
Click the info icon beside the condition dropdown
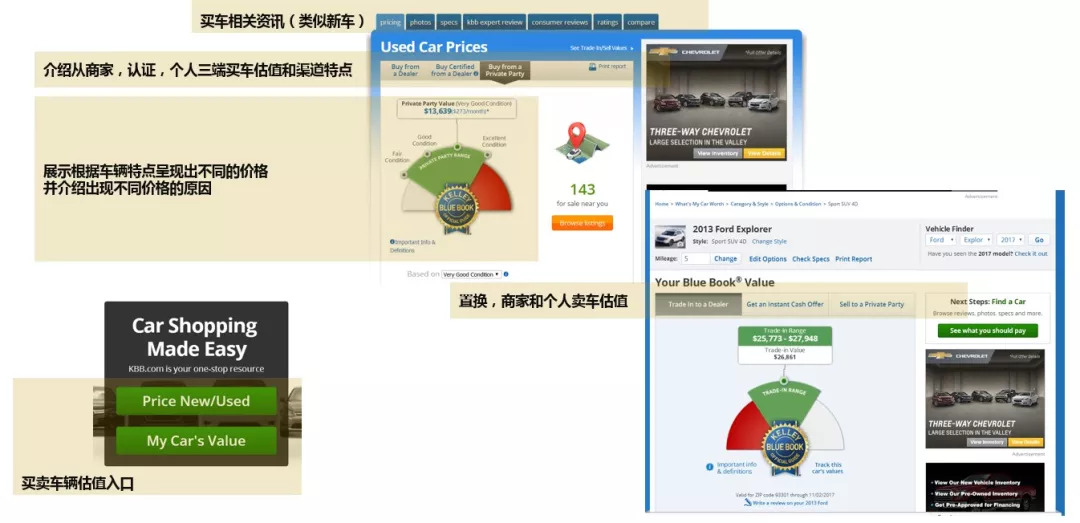tap(506, 274)
